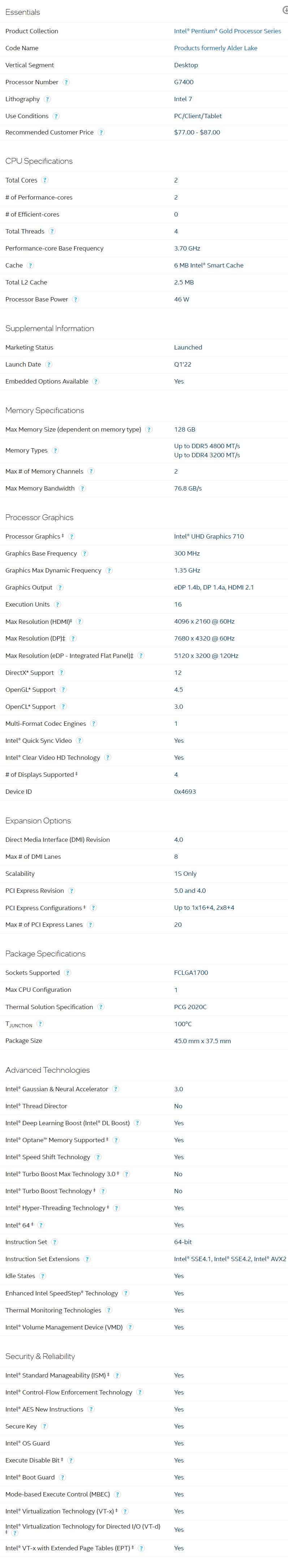Show info for Recommended Customer Price
The image size is (288, 1568).
(x=101, y=132)
